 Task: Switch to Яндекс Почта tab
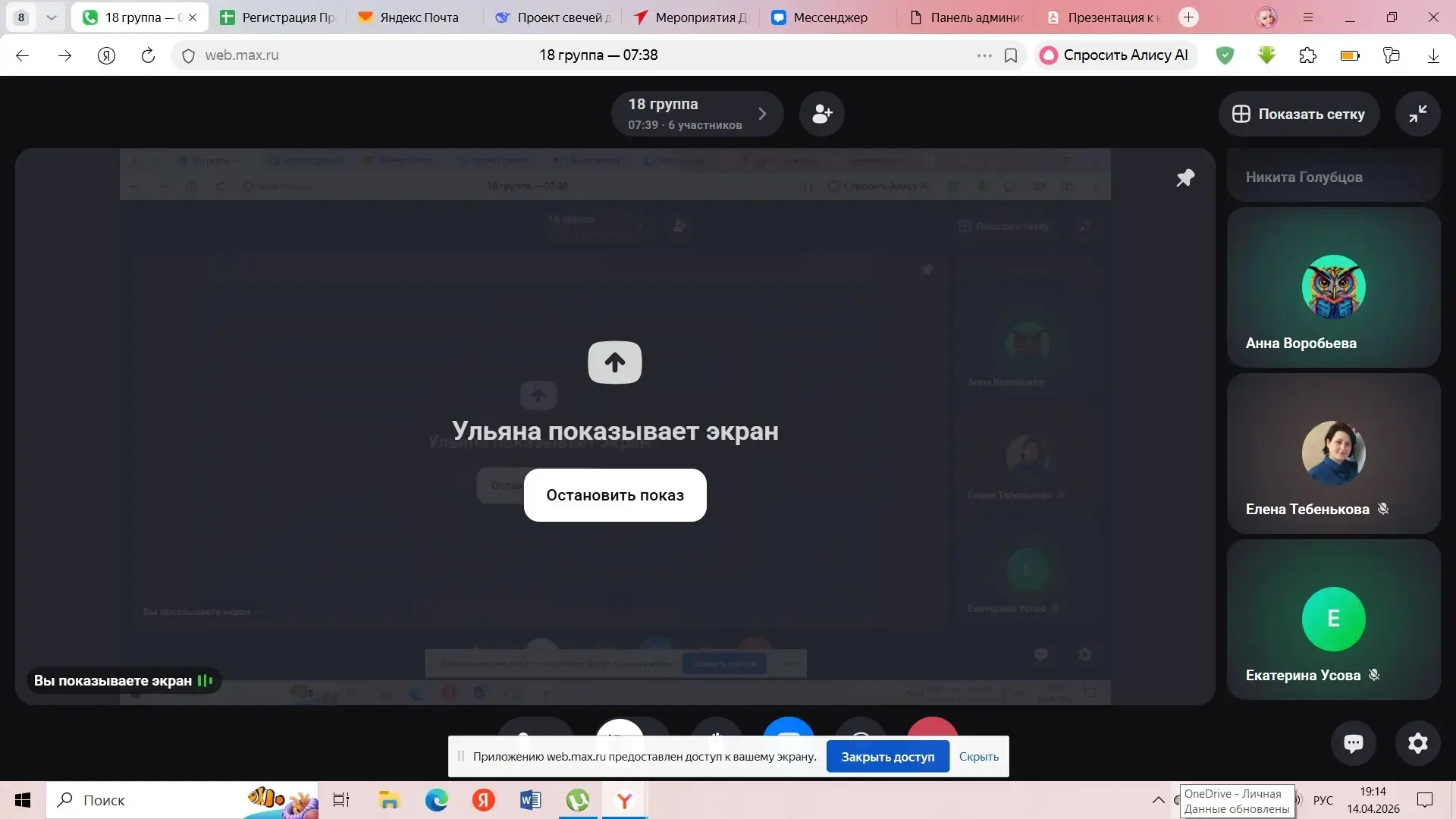[410, 17]
